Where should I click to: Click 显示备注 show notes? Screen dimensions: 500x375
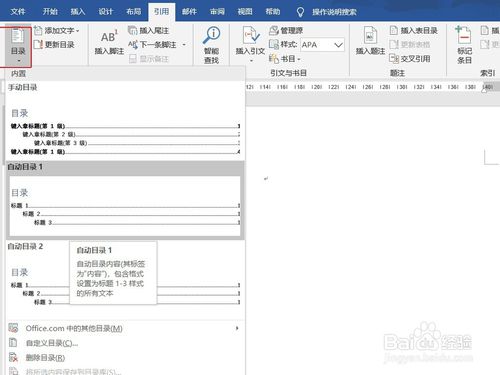tap(149, 59)
